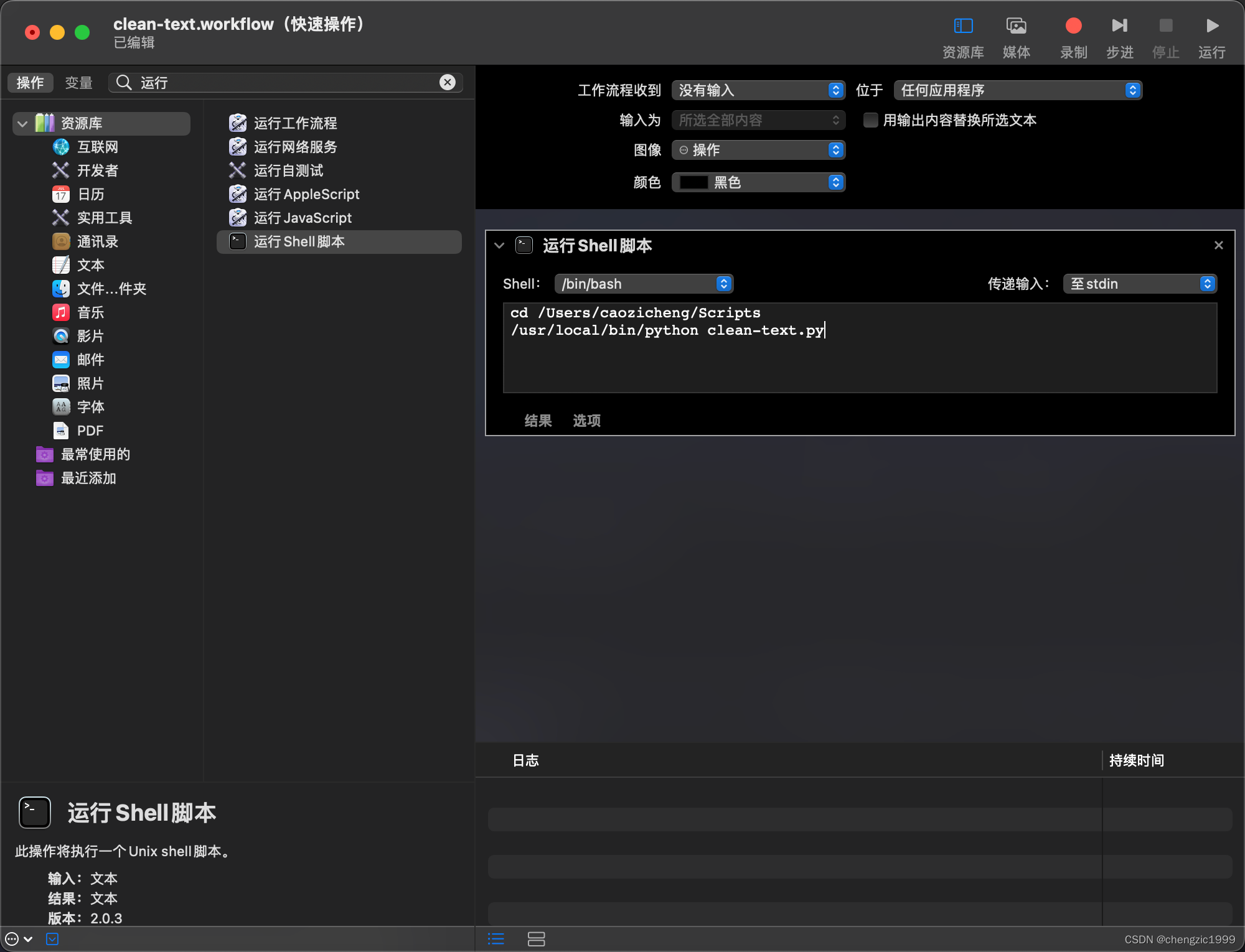Show the 结果 section of the shell action
This screenshot has height=952, width=1245.
point(538,421)
